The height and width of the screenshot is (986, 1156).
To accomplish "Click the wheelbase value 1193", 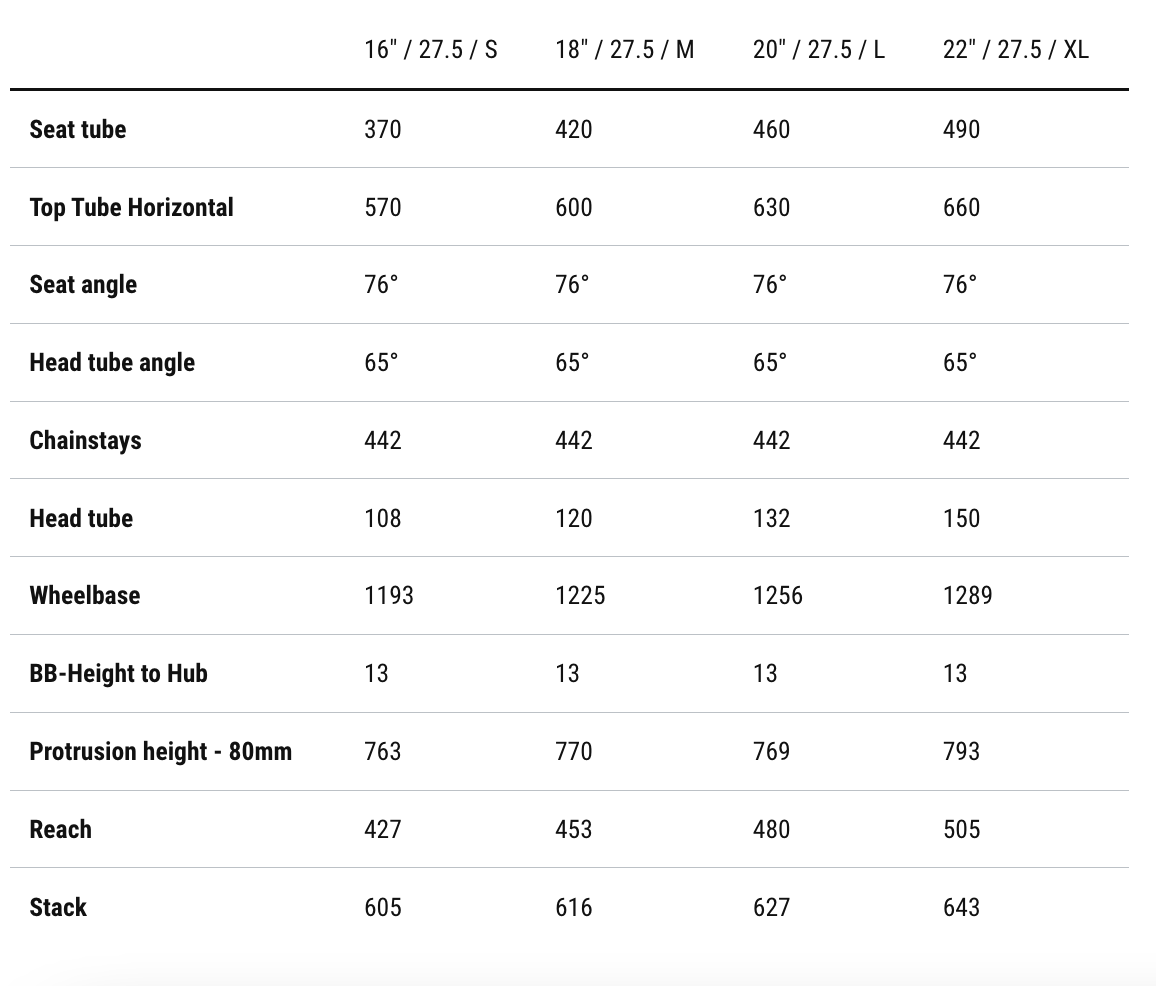I will [389, 596].
